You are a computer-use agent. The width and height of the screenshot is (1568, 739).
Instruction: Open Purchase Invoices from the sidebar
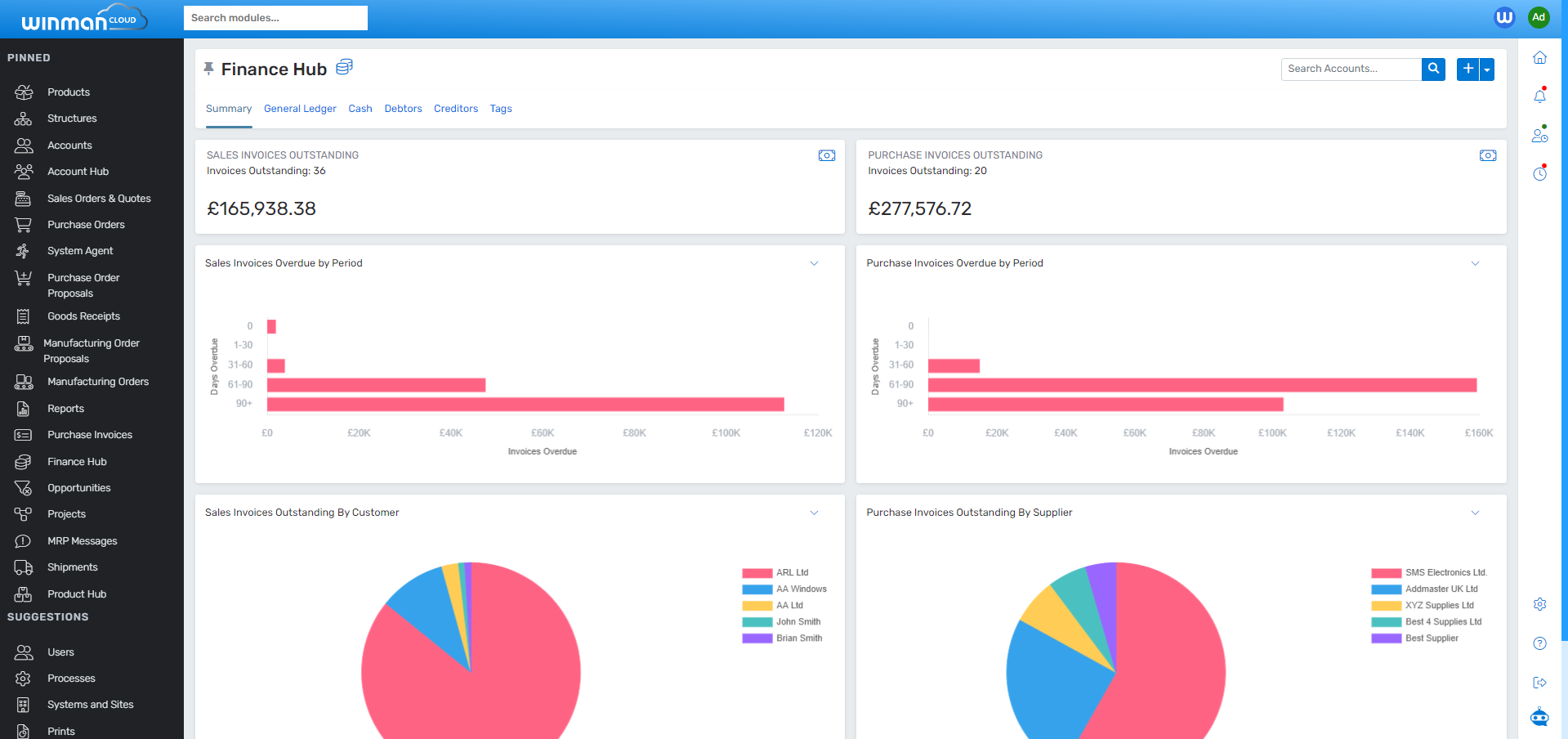click(90, 434)
